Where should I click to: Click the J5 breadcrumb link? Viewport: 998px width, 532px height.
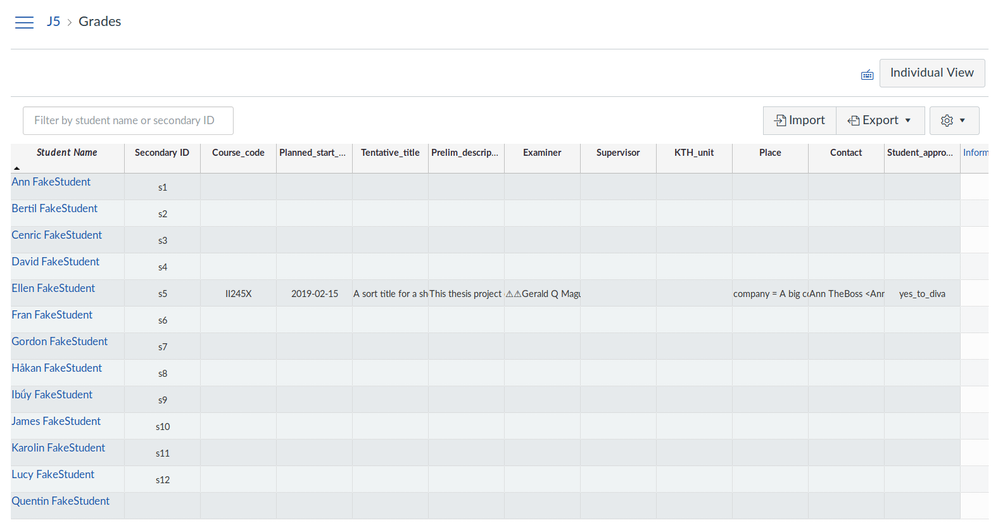[x=53, y=22]
